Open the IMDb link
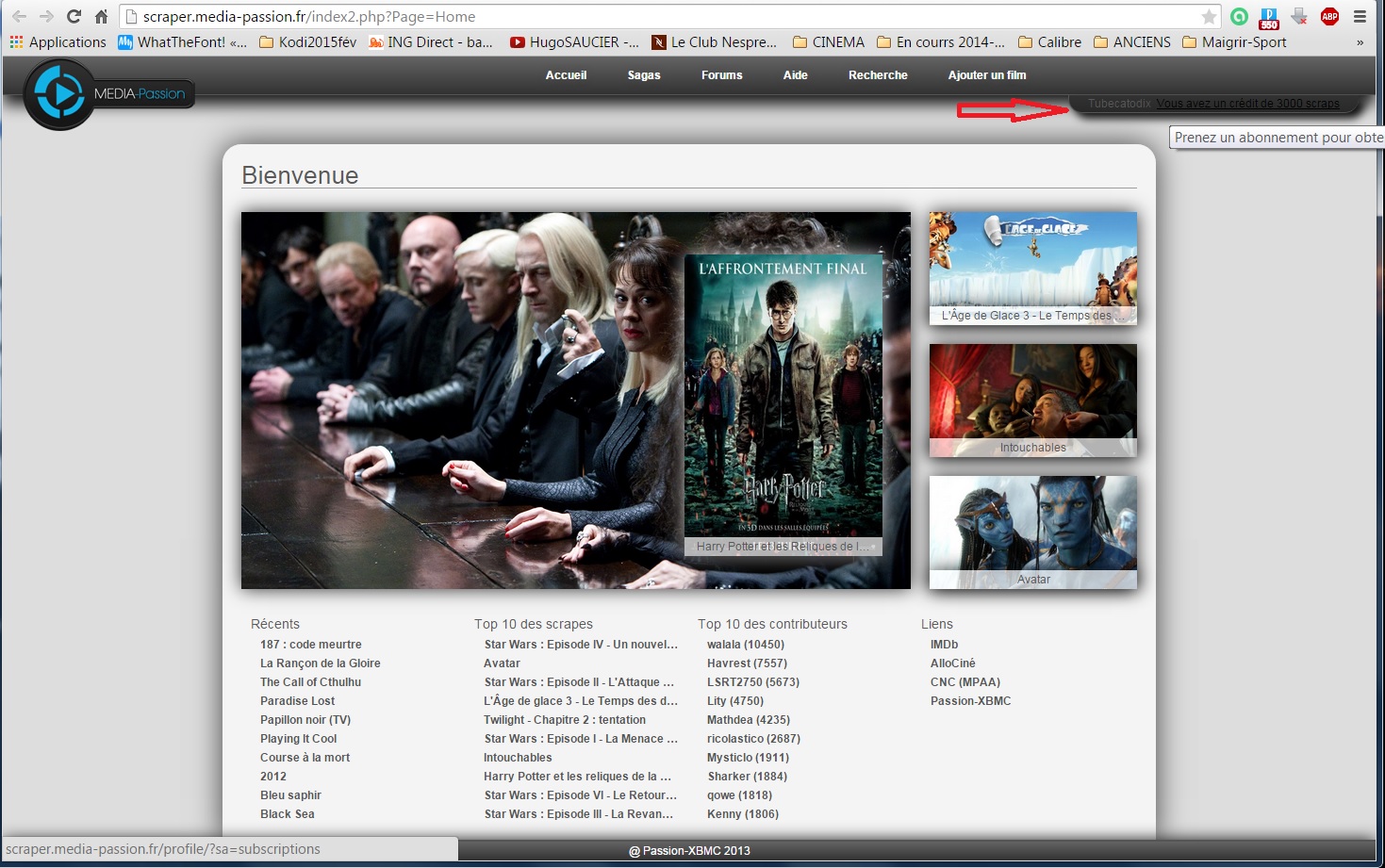Screen dimensions: 1385x868 (x=944, y=645)
